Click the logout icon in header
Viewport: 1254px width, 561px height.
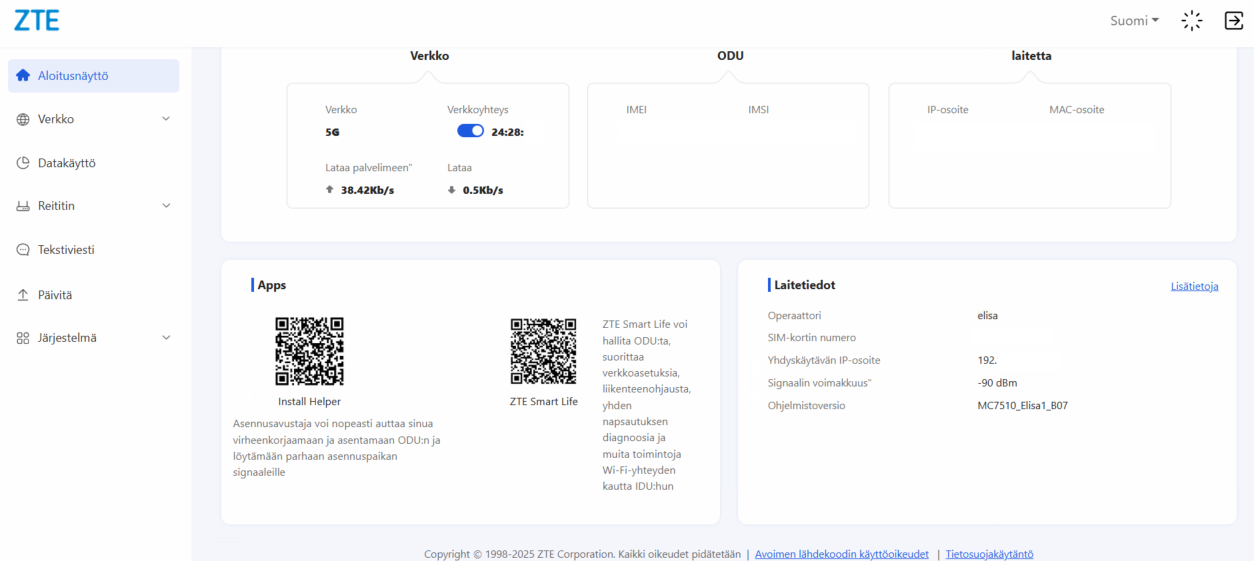point(1234,21)
